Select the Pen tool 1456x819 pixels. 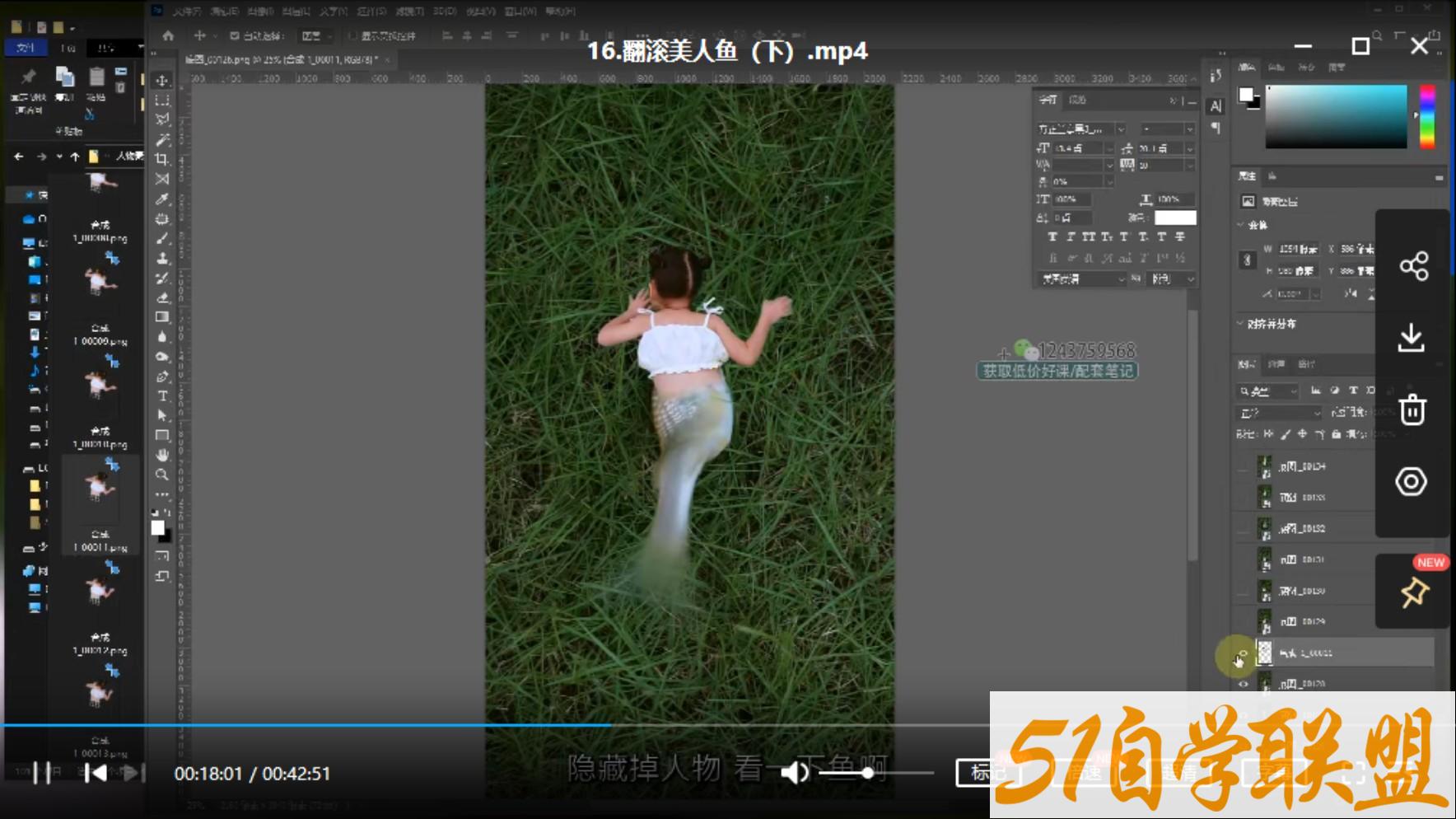coord(162,377)
